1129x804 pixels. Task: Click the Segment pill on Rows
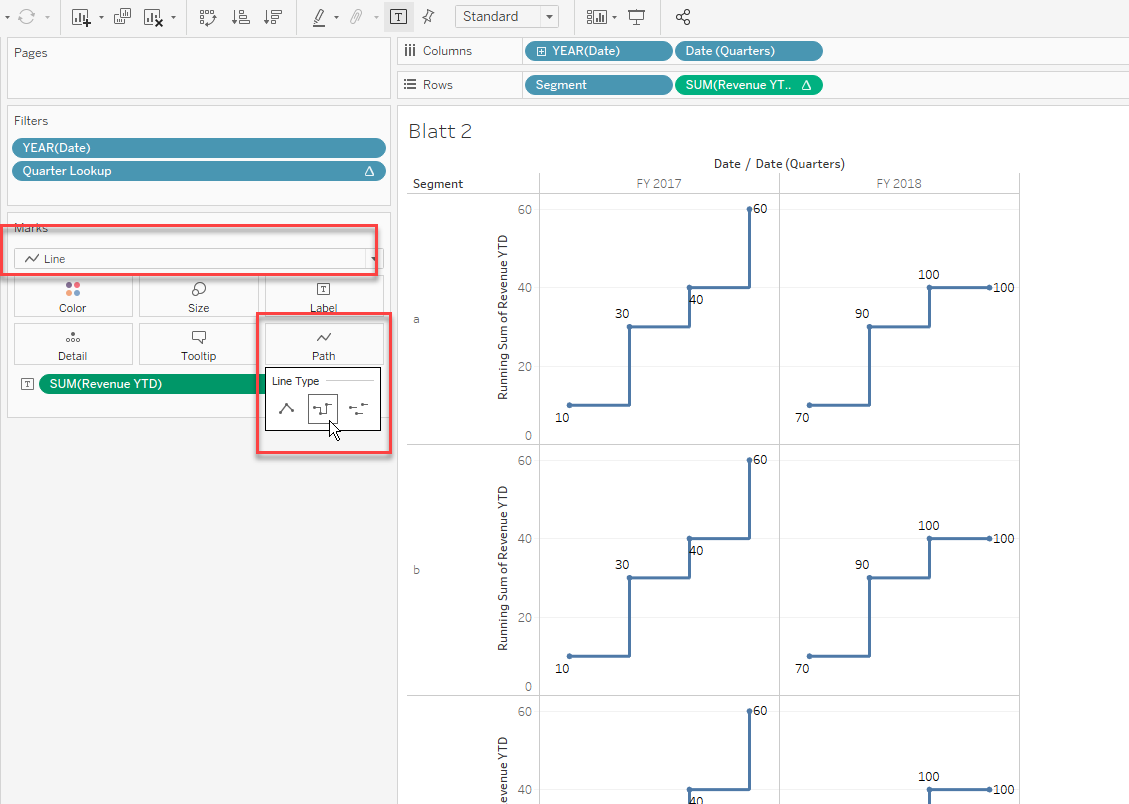pos(598,85)
